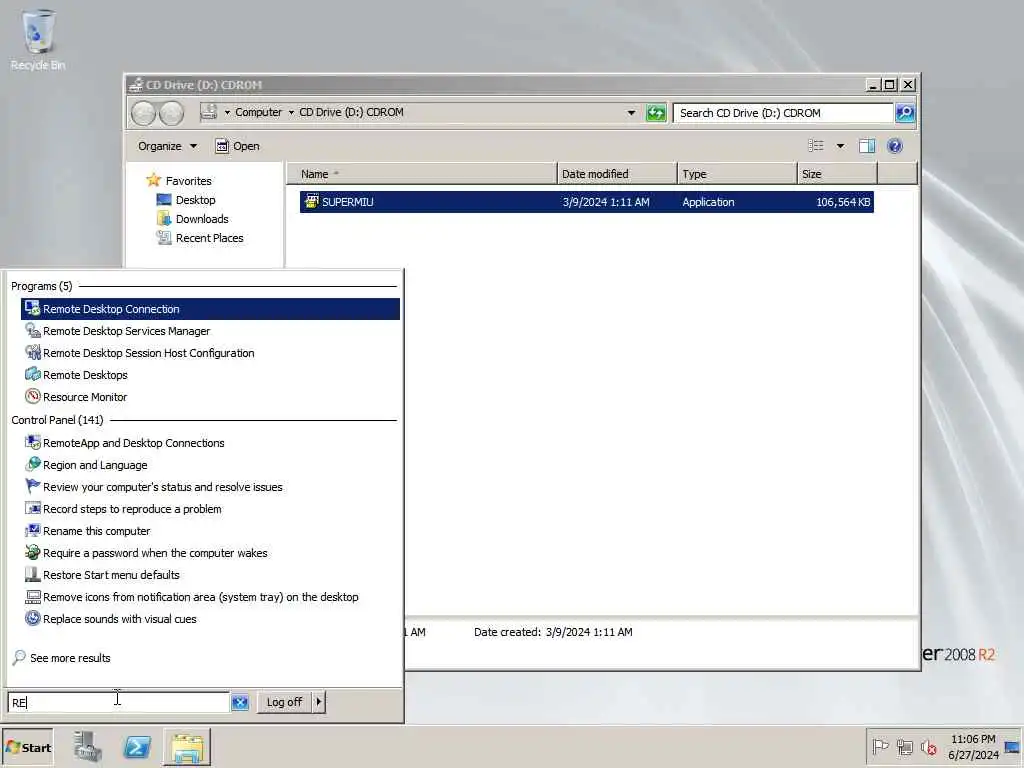Sort by the Type column header
The image size is (1024, 768).
pos(737,174)
